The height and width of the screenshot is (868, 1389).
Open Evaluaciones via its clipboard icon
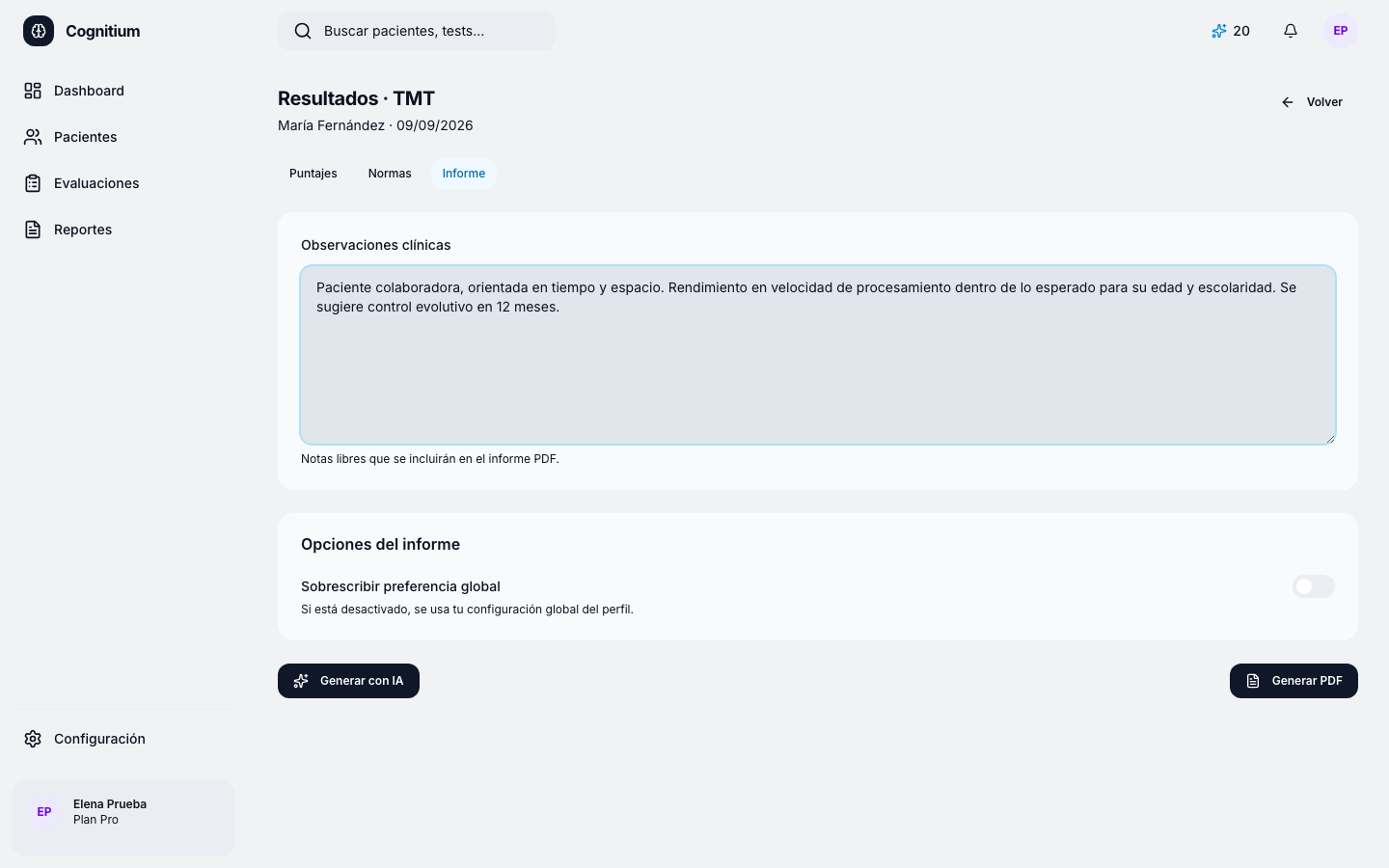coord(33,183)
